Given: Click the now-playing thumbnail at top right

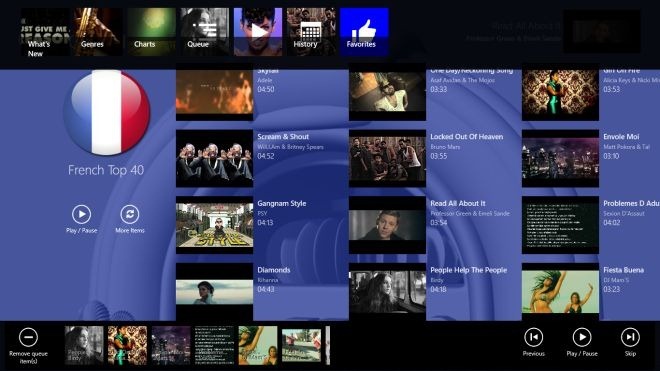Looking at the screenshot, I should click(x=602, y=32).
